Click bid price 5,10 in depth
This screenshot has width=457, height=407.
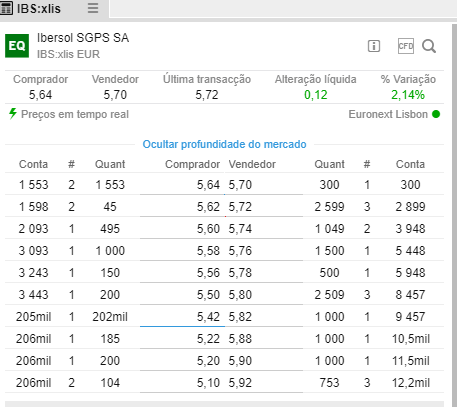pyautogui.click(x=208, y=383)
